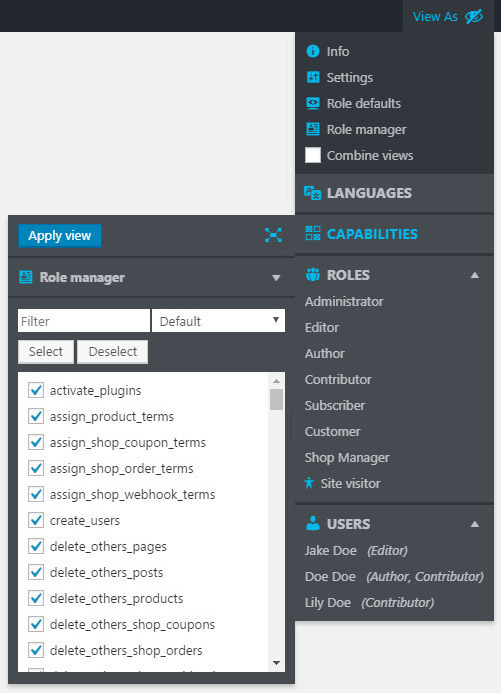Screen dimensions: 501x693
Task: View as user Lily Doe
Action: coord(369,602)
